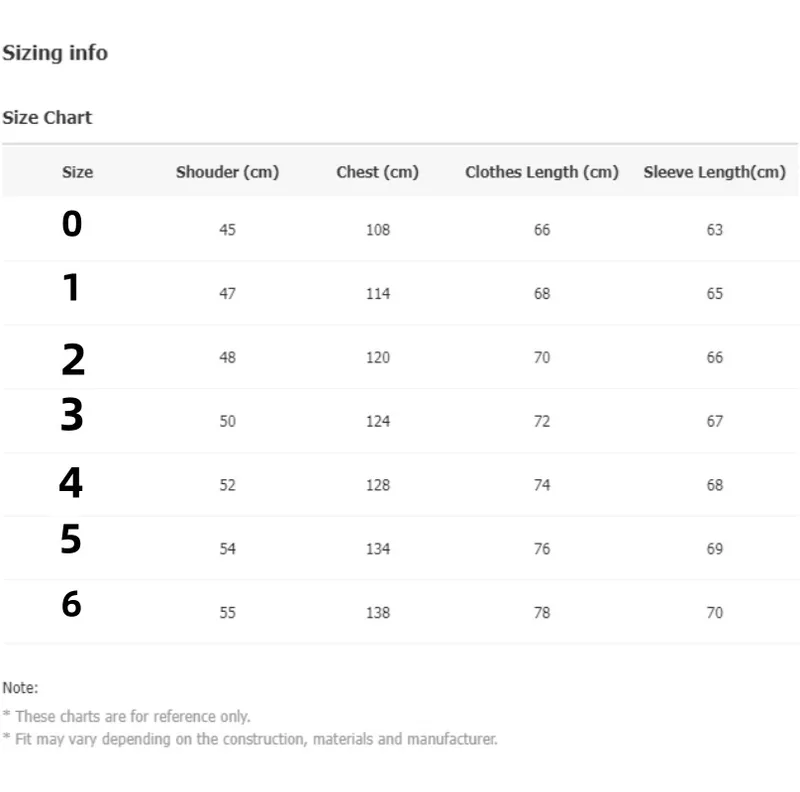Click size 4 row label
The width and height of the screenshot is (800, 792).
tap(70, 482)
